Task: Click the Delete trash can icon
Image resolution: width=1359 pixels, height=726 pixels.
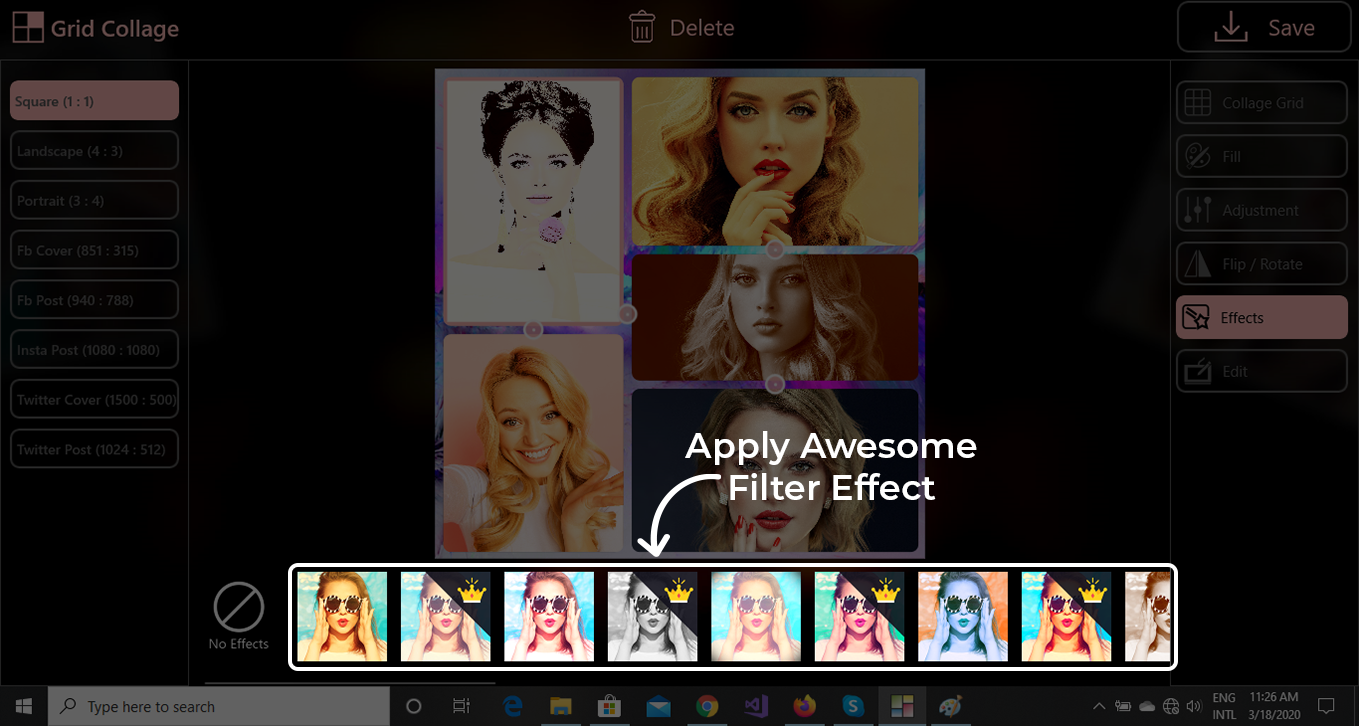Action: coord(642,27)
